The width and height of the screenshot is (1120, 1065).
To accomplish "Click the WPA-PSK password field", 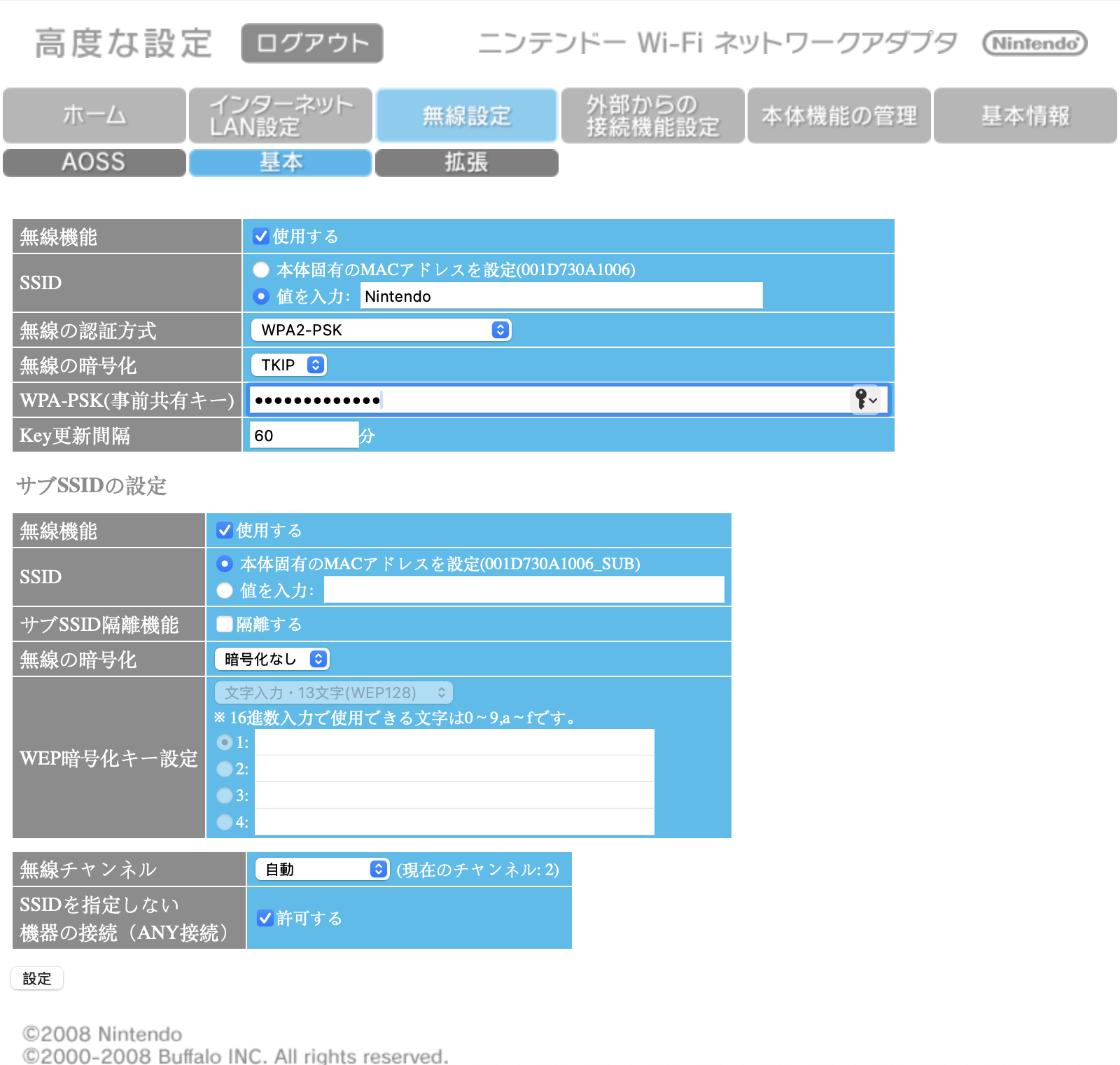I will tap(568, 400).
